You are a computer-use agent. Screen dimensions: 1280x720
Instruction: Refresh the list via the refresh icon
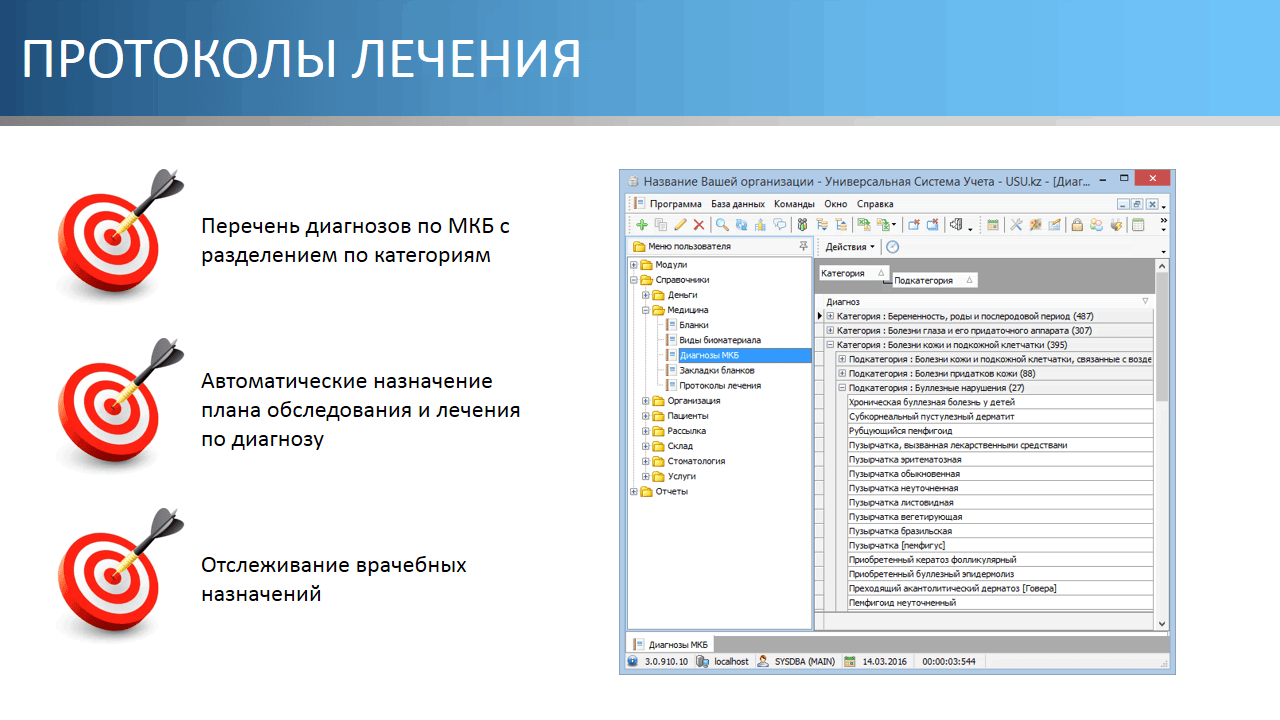(x=741, y=224)
